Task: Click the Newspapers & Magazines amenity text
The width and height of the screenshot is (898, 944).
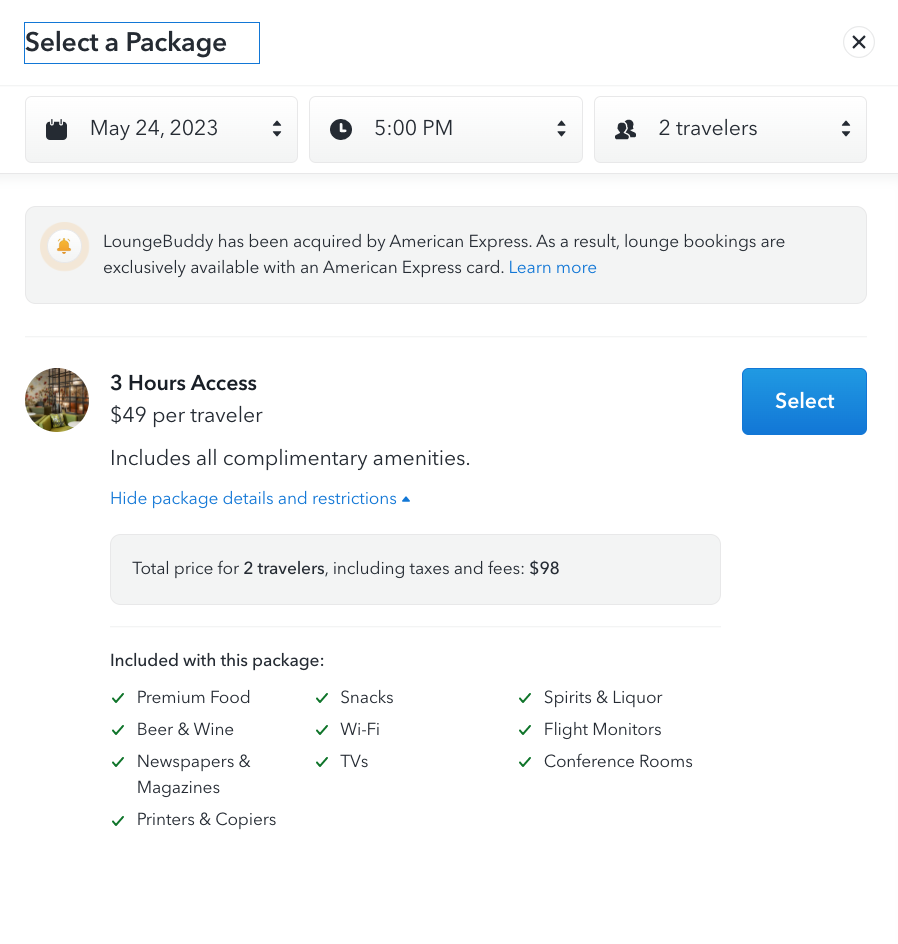Action: tap(193, 774)
